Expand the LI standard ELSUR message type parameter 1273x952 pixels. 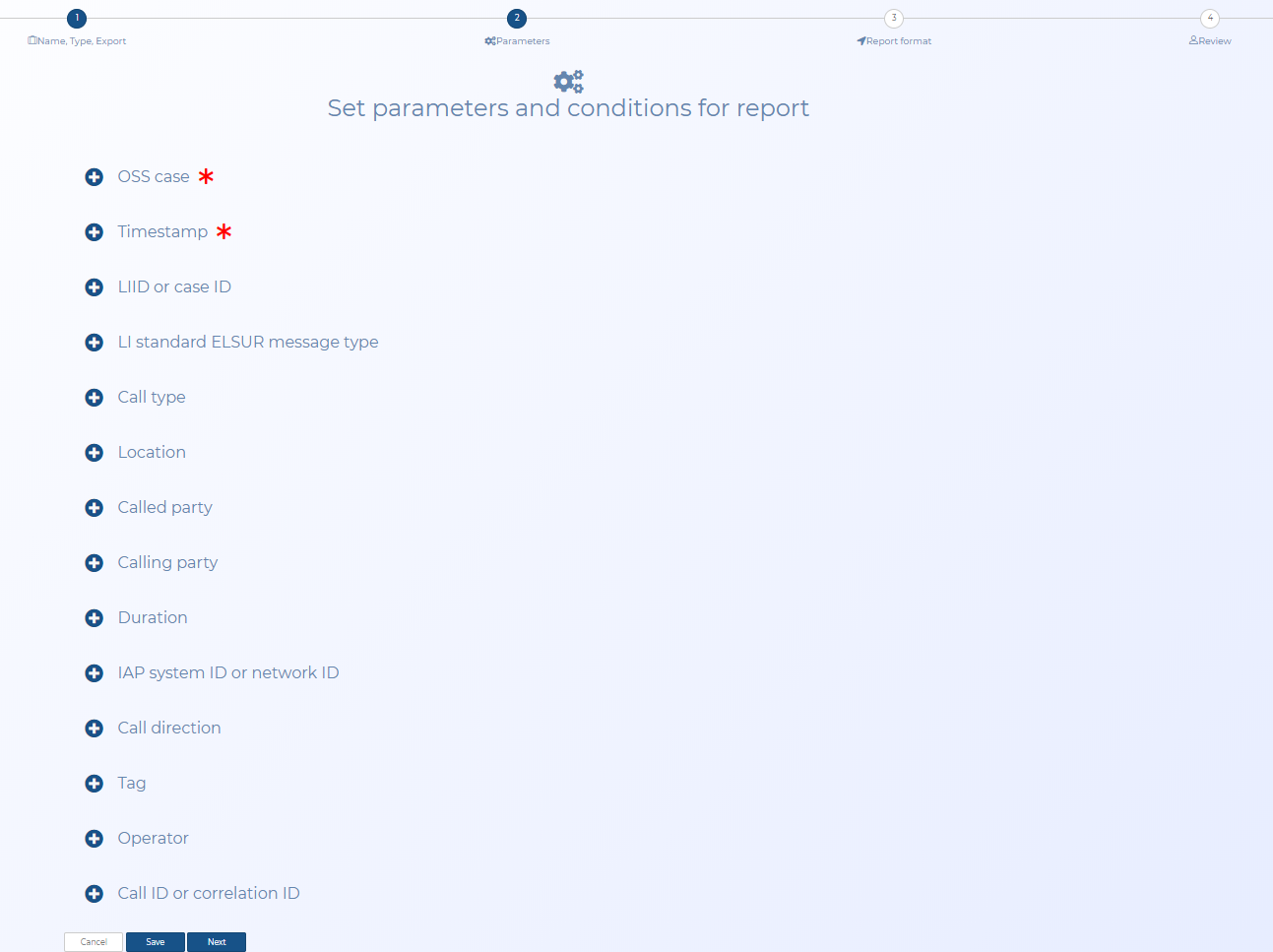tap(247, 342)
